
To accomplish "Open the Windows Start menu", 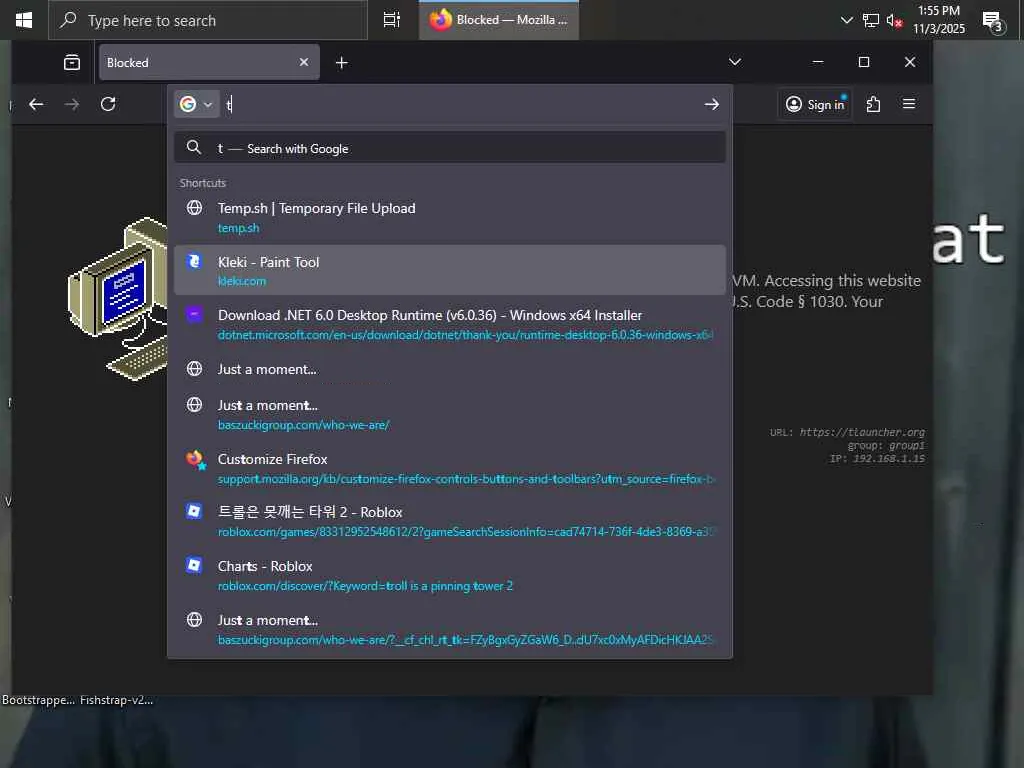I will coord(24,20).
